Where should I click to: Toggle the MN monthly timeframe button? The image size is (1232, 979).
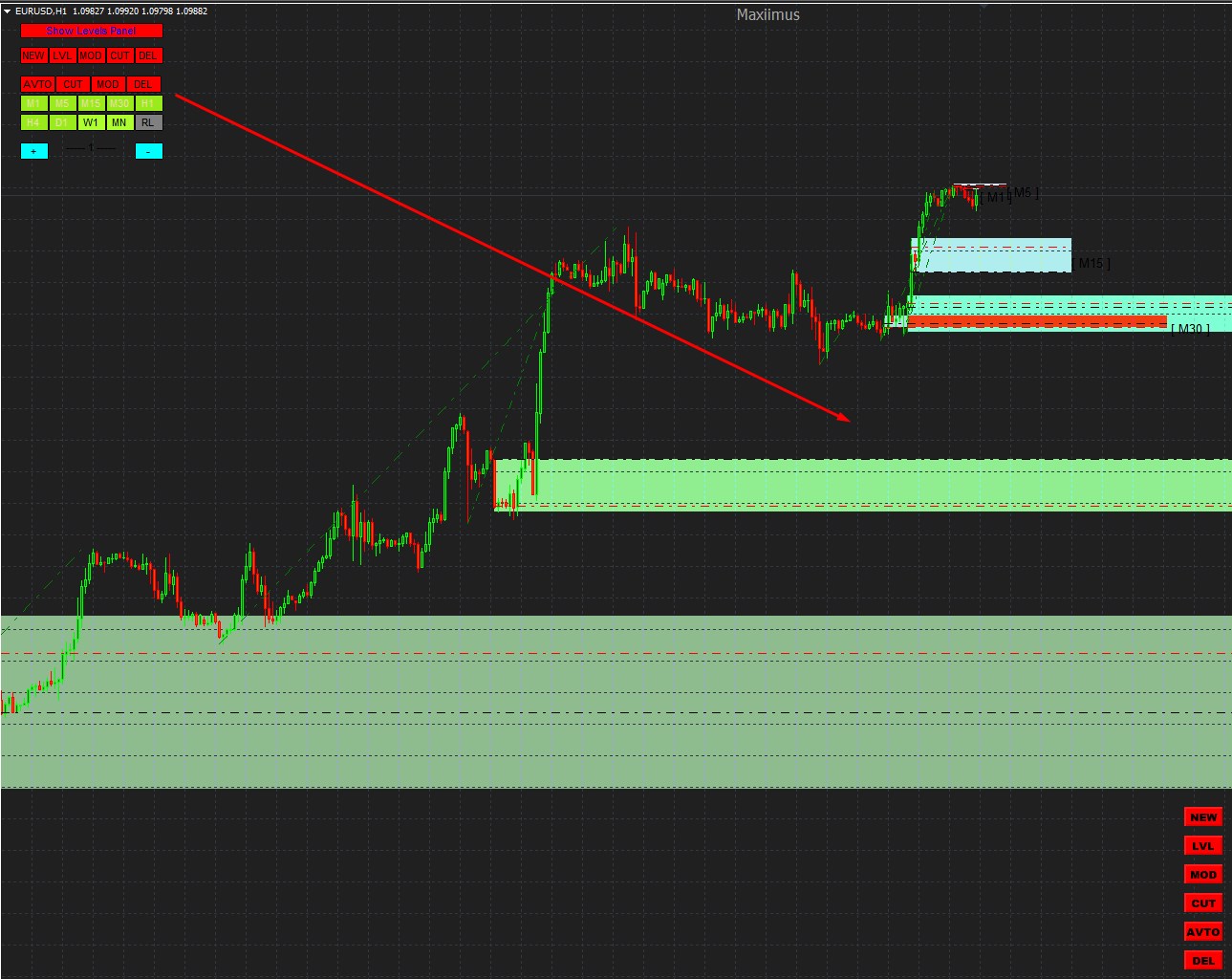119,122
